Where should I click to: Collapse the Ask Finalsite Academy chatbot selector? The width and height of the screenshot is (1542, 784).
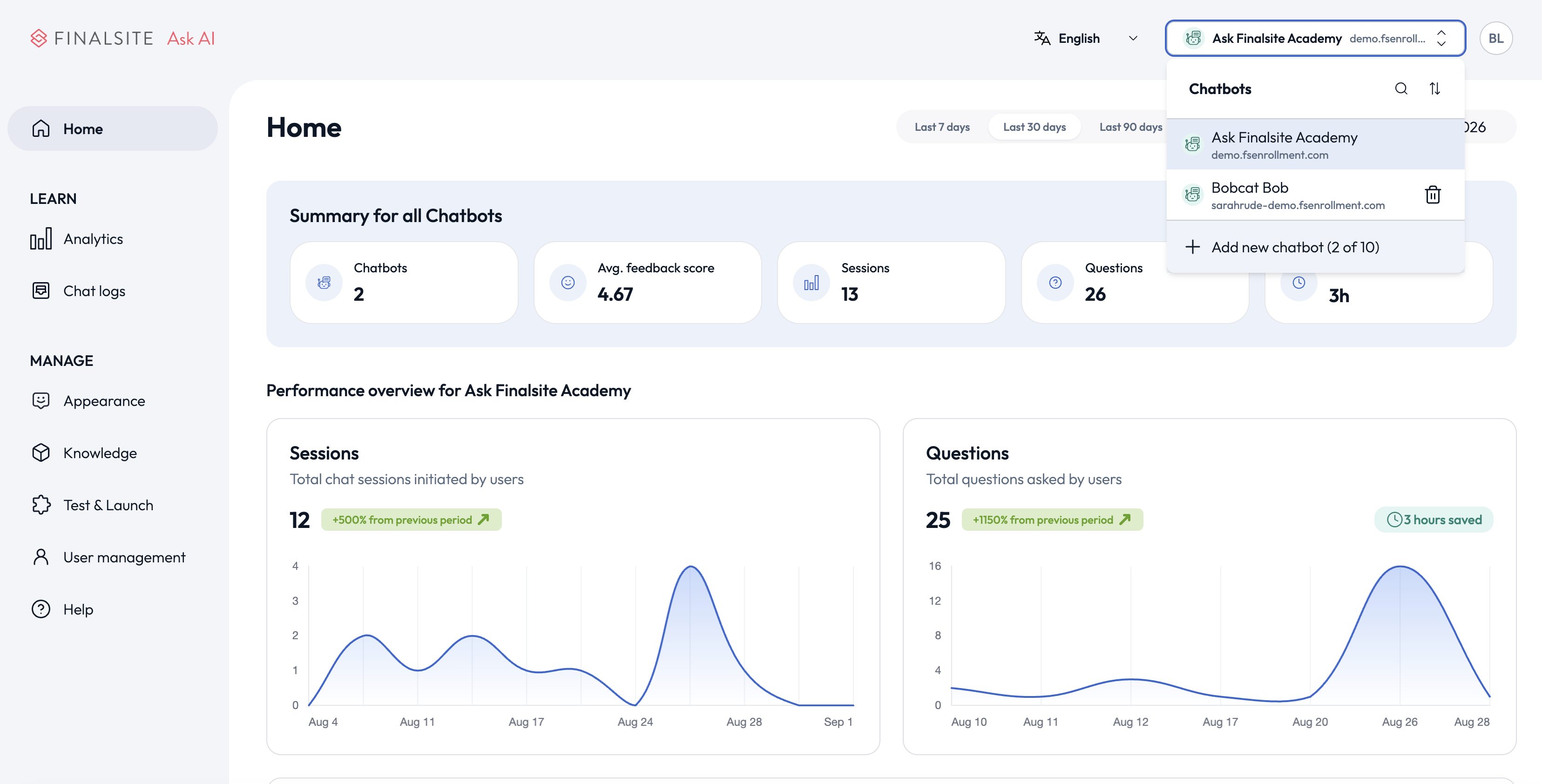click(x=1315, y=38)
